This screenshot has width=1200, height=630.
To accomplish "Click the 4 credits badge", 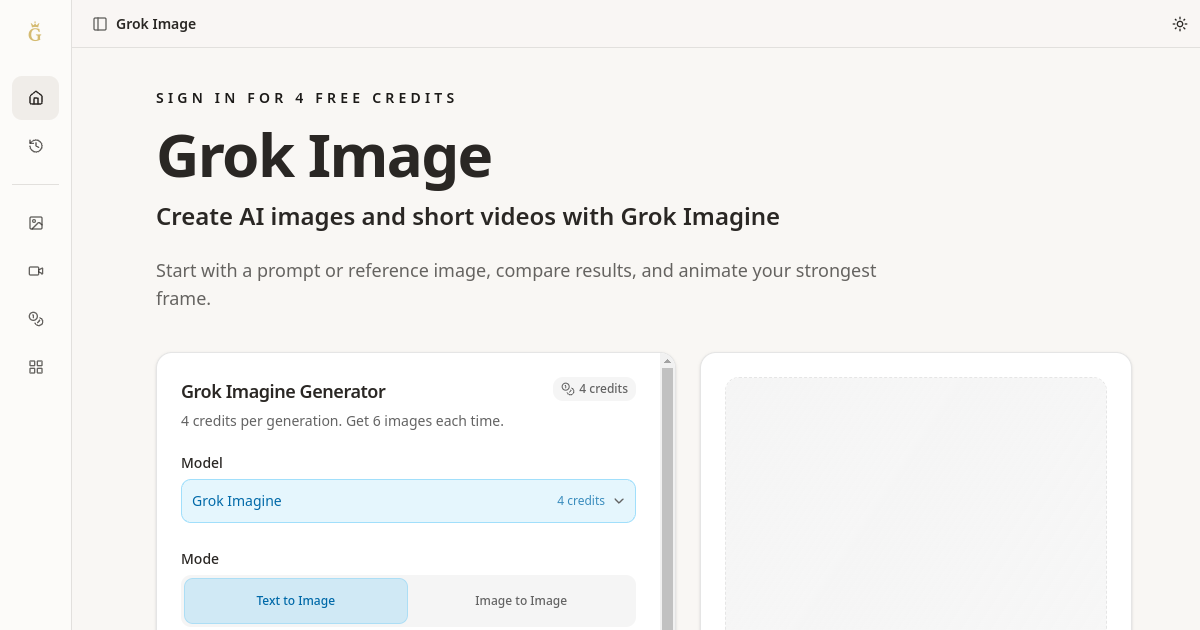I will (594, 389).
